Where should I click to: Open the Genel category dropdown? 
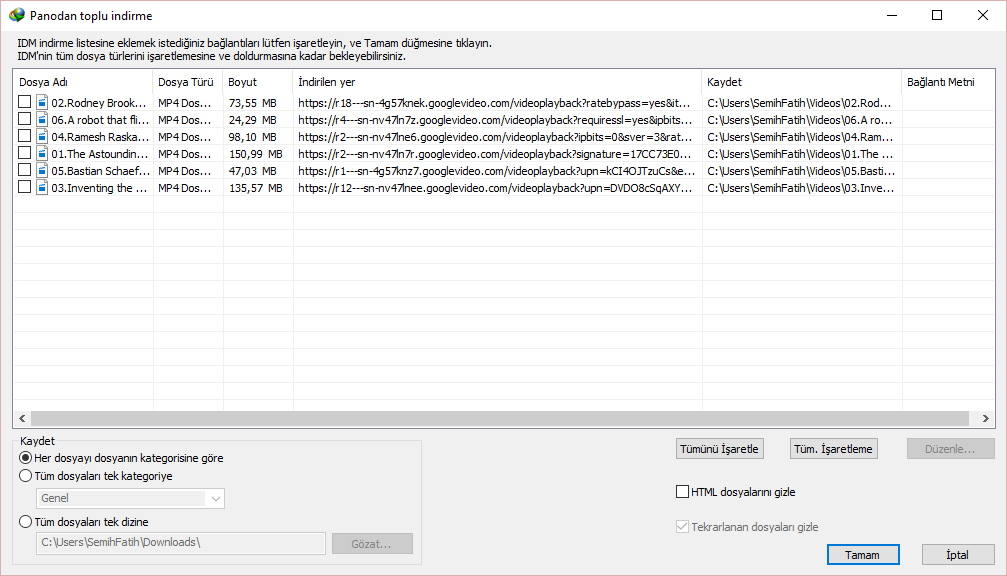pos(130,498)
